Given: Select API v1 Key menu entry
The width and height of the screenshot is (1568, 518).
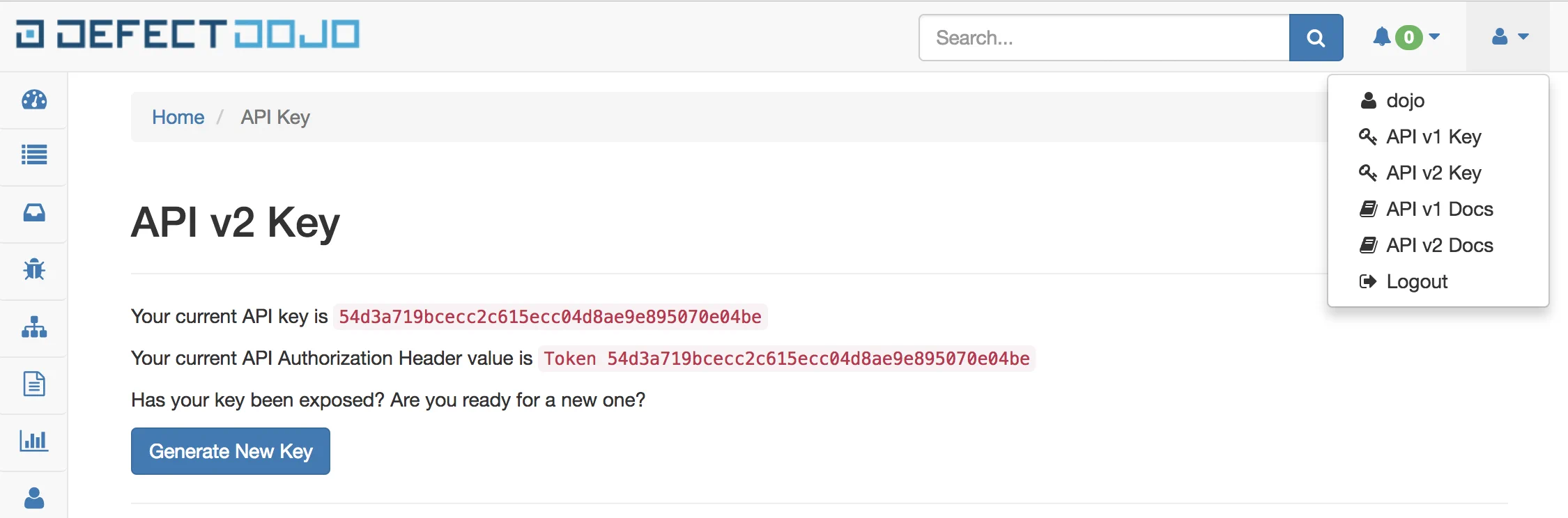Looking at the screenshot, I should coord(1433,136).
